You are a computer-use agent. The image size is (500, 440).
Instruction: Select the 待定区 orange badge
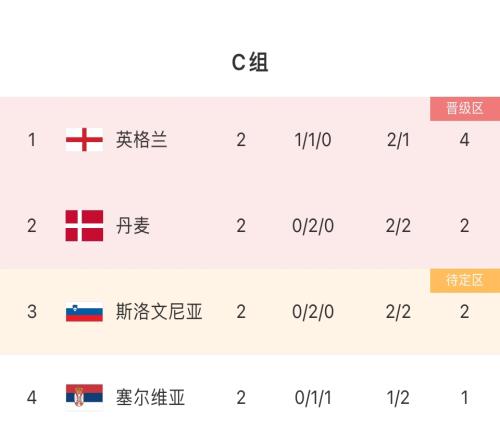(x=465, y=280)
